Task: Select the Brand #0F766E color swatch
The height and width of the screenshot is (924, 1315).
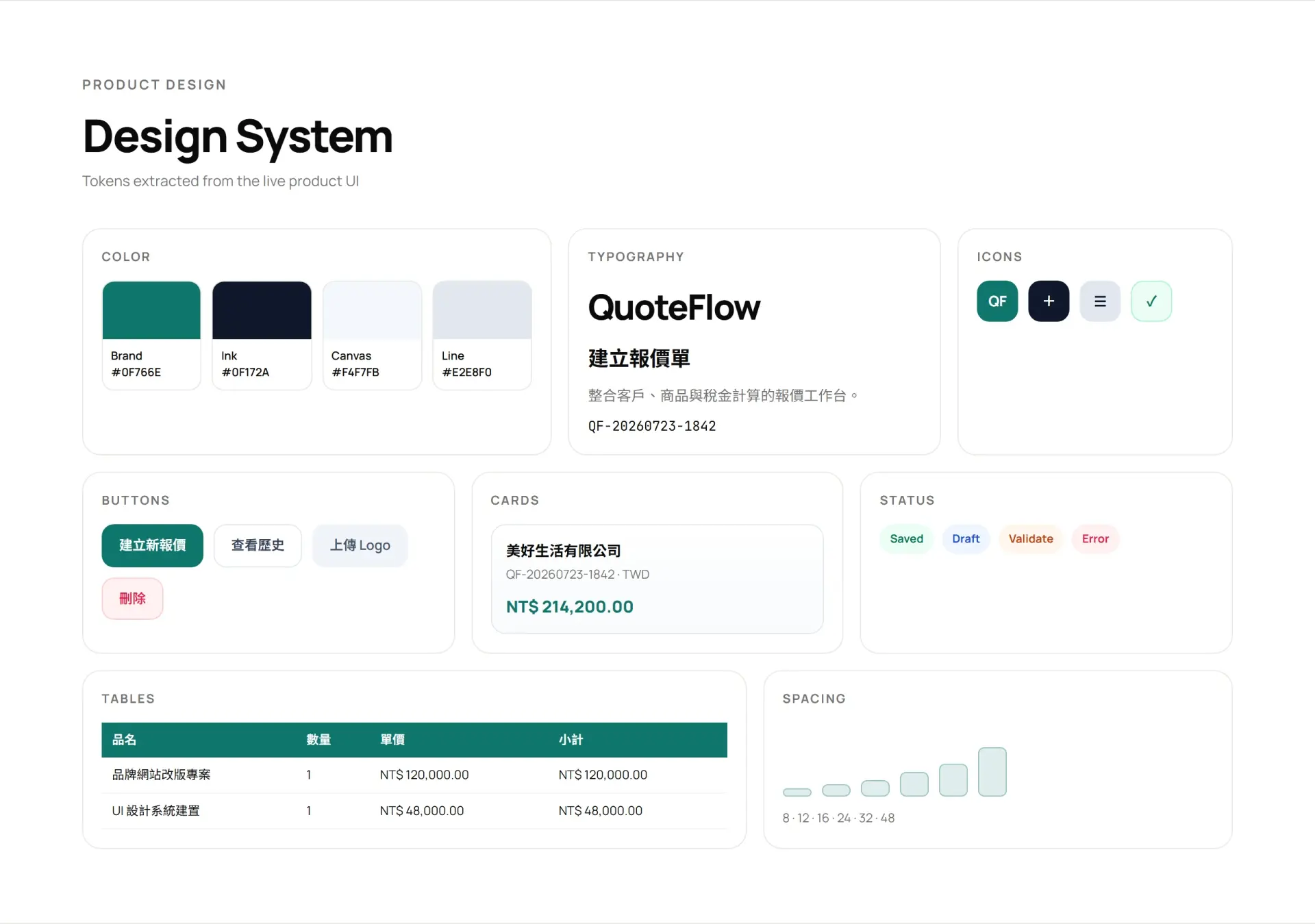Action: tap(151, 335)
